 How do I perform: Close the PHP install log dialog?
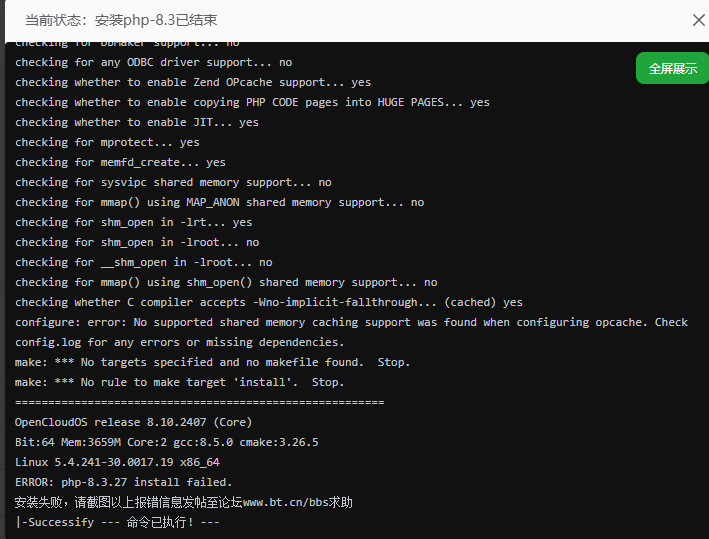(x=698, y=20)
